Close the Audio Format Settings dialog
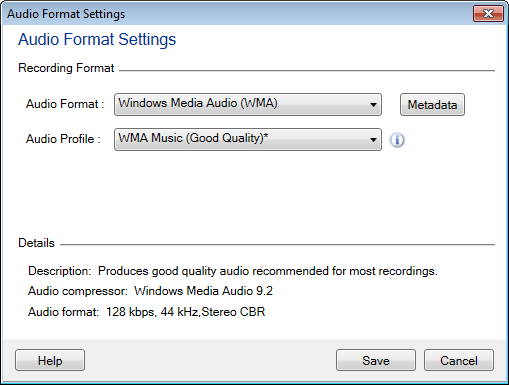Screen dimensions: 509x385 [x=488, y=14]
